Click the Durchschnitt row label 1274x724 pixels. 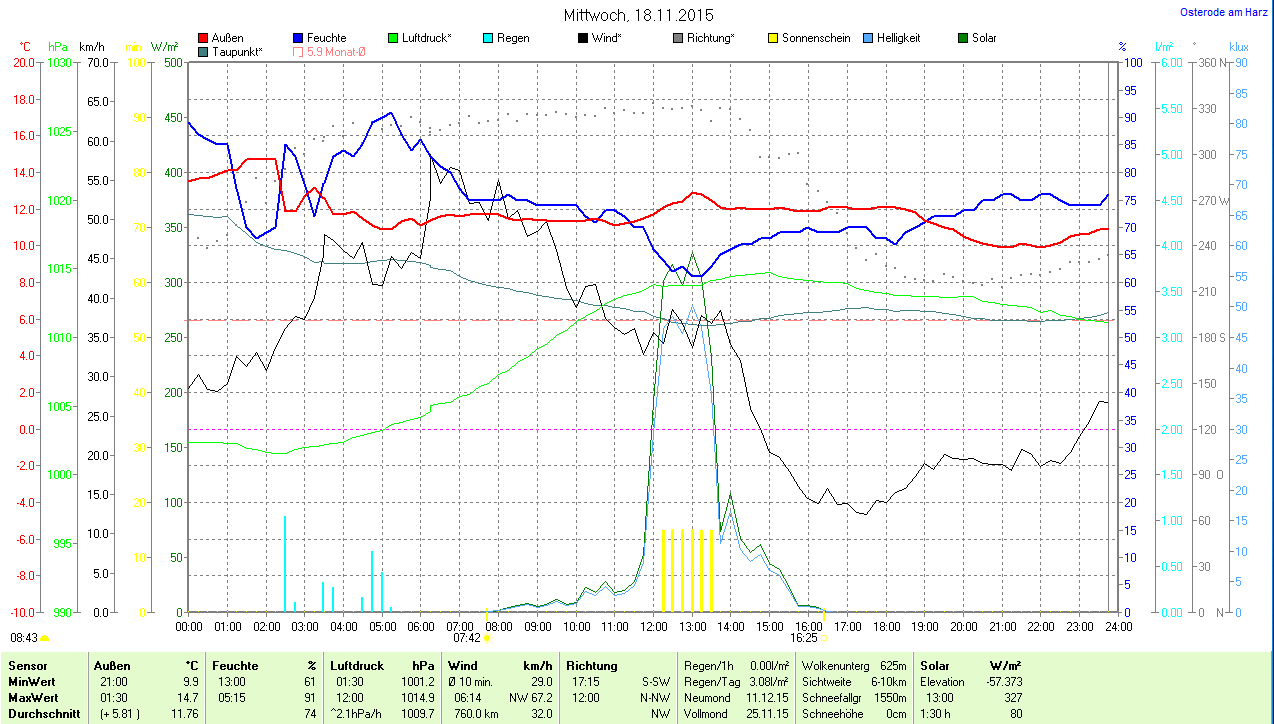[x=41, y=714]
